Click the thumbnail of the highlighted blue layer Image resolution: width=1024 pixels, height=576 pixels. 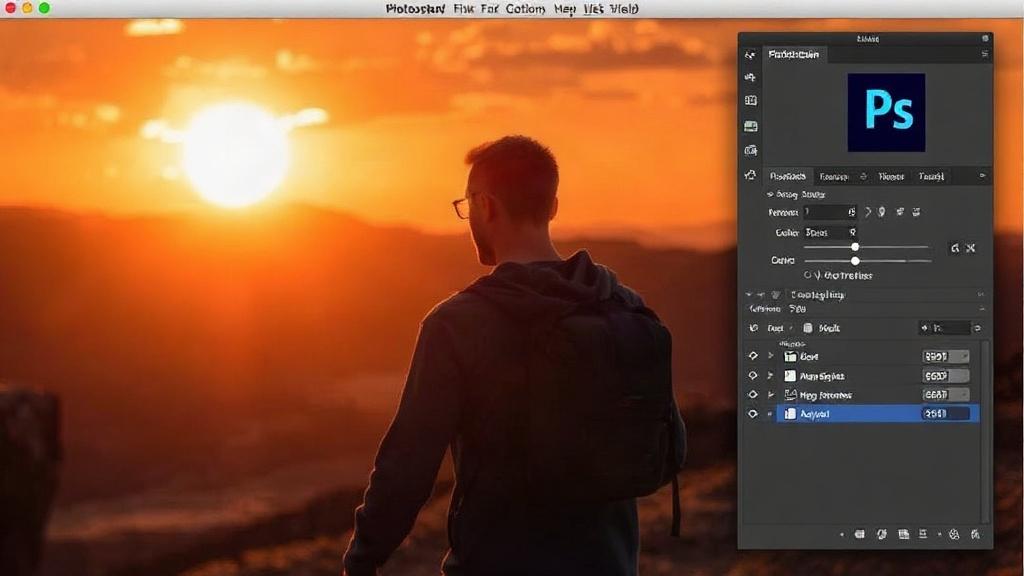(790, 413)
